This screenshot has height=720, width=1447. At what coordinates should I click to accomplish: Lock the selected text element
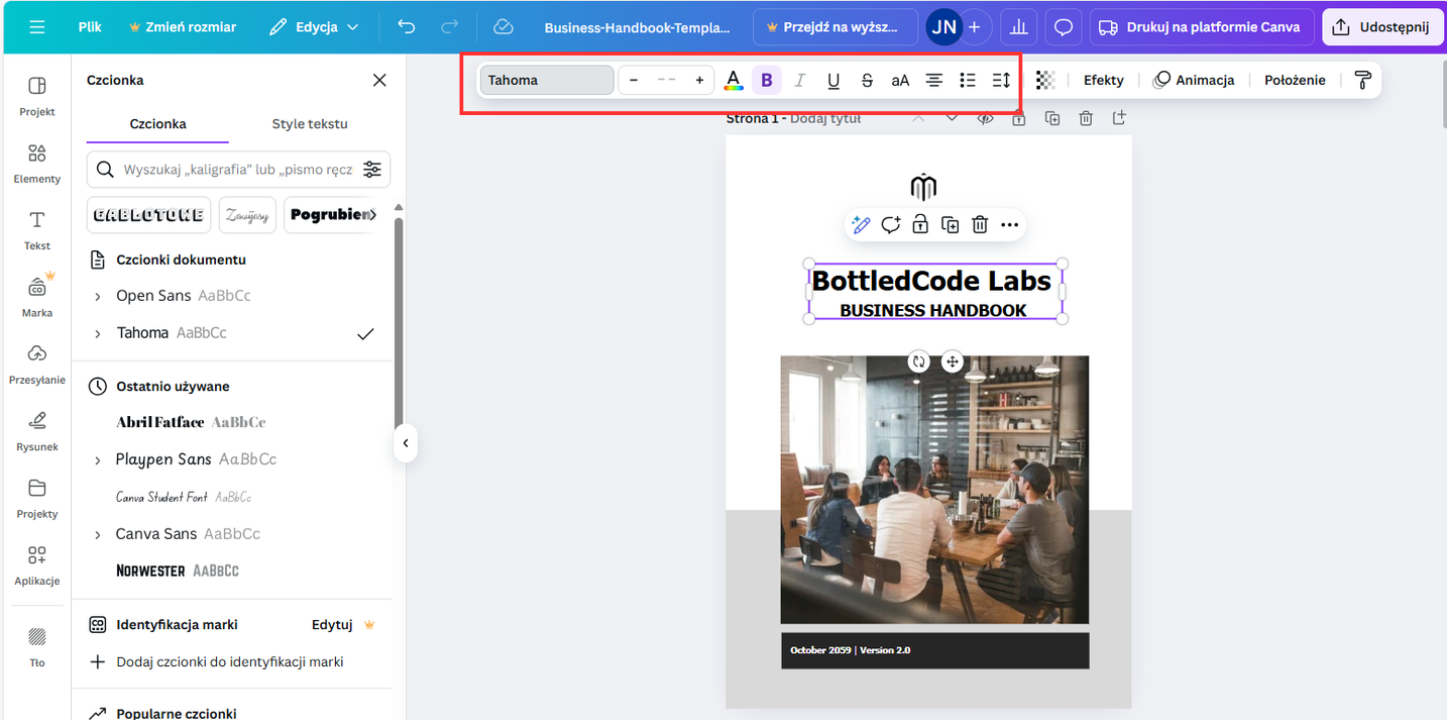coord(920,225)
